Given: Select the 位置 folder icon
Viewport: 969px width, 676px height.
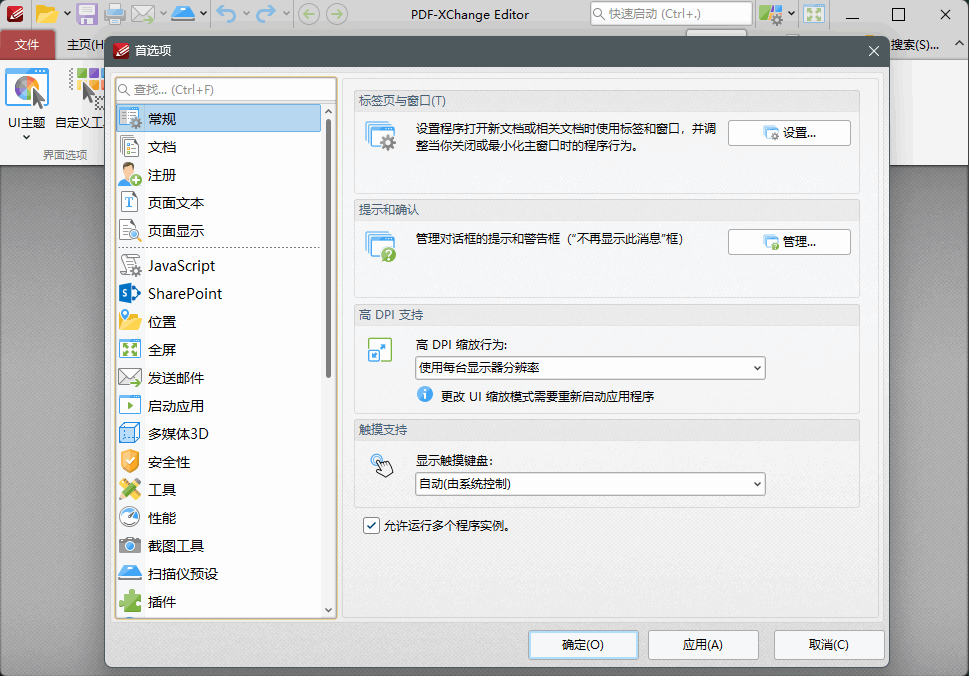Looking at the screenshot, I should (x=130, y=321).
